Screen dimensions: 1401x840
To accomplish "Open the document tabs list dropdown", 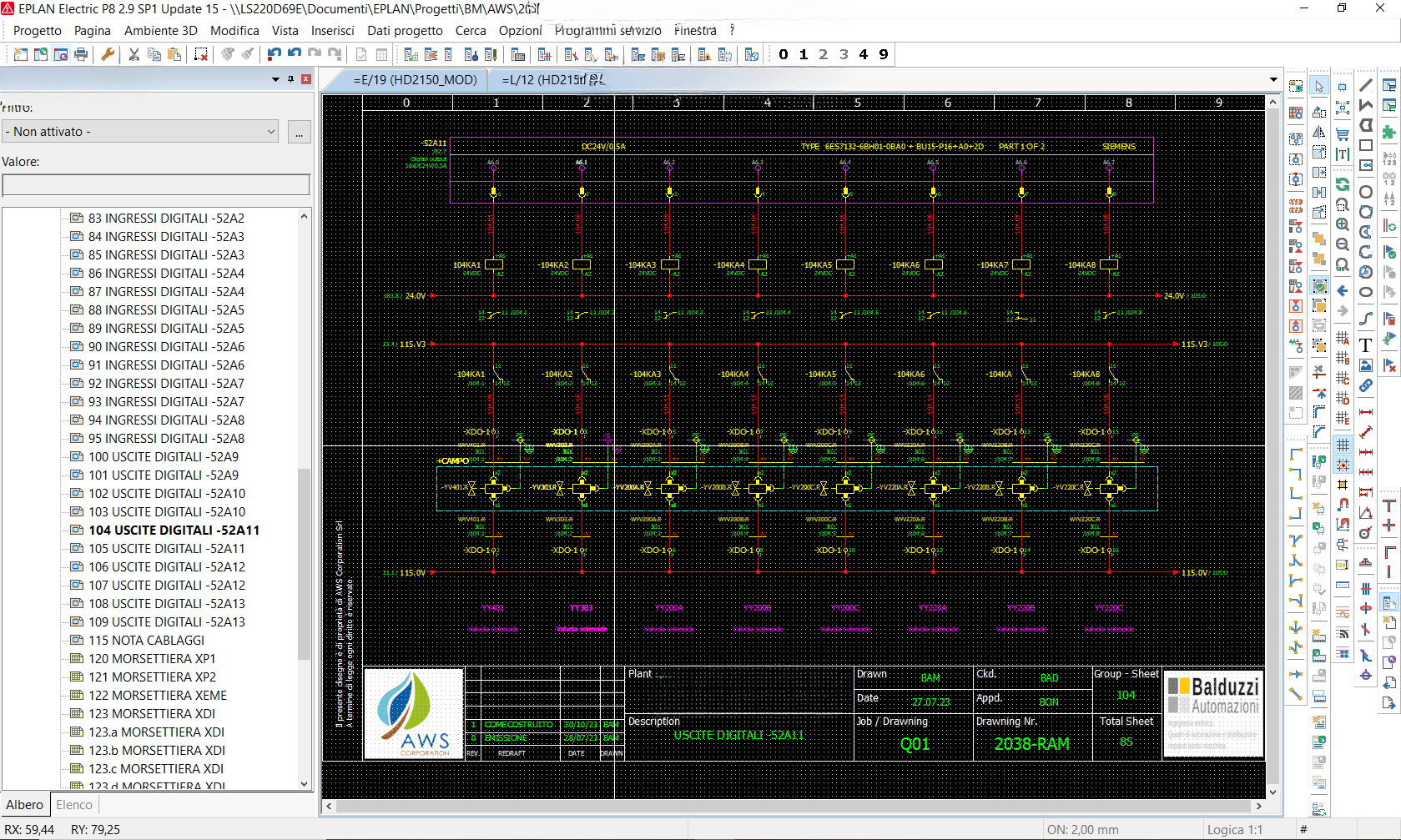I will 1273,80.
